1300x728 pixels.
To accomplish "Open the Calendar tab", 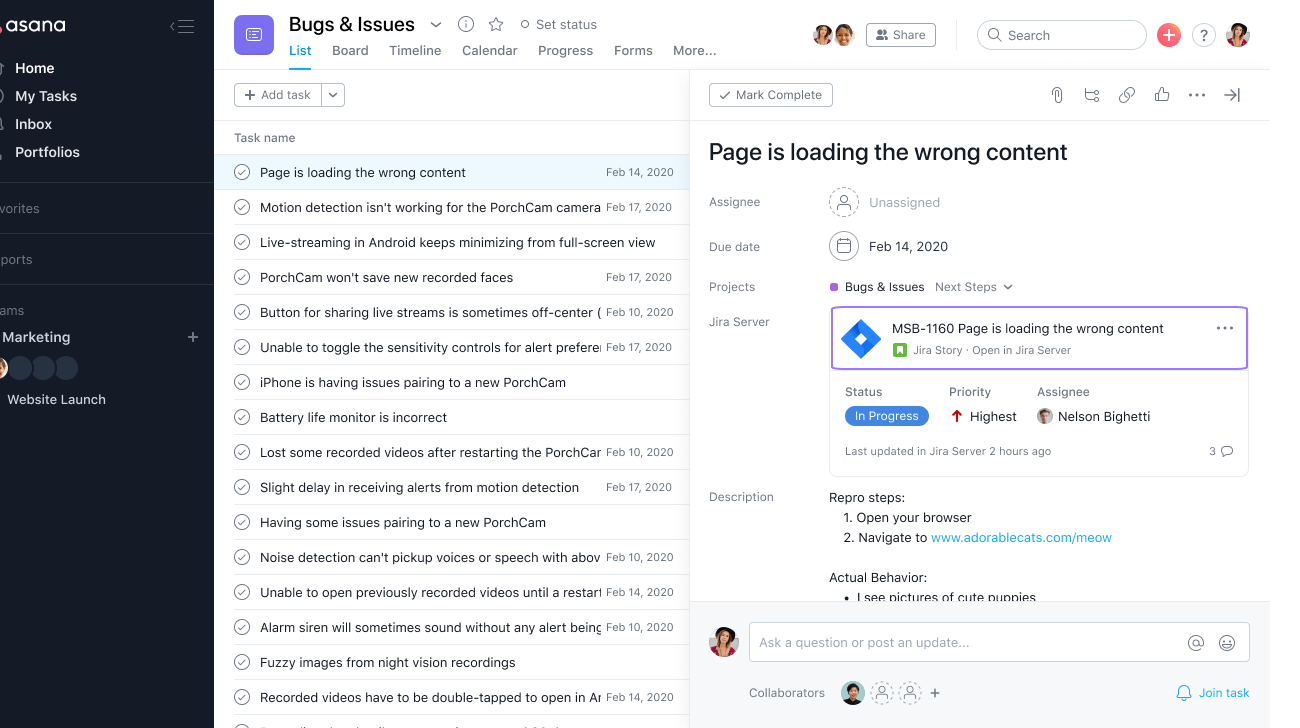I will (x=489, y=51).
